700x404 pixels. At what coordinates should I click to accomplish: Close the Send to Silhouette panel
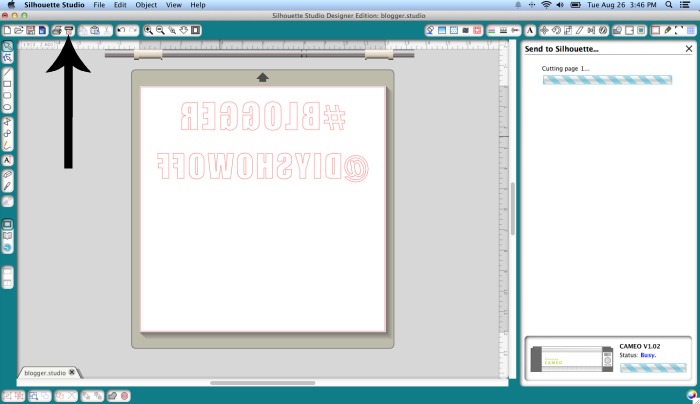click(689, 48)
